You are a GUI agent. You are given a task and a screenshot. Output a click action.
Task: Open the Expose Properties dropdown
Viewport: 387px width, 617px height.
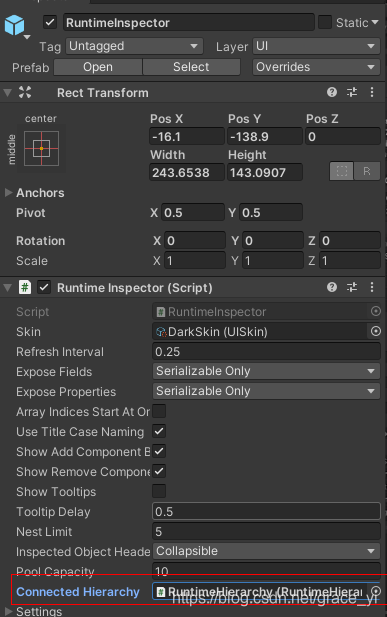click(266, 391)
